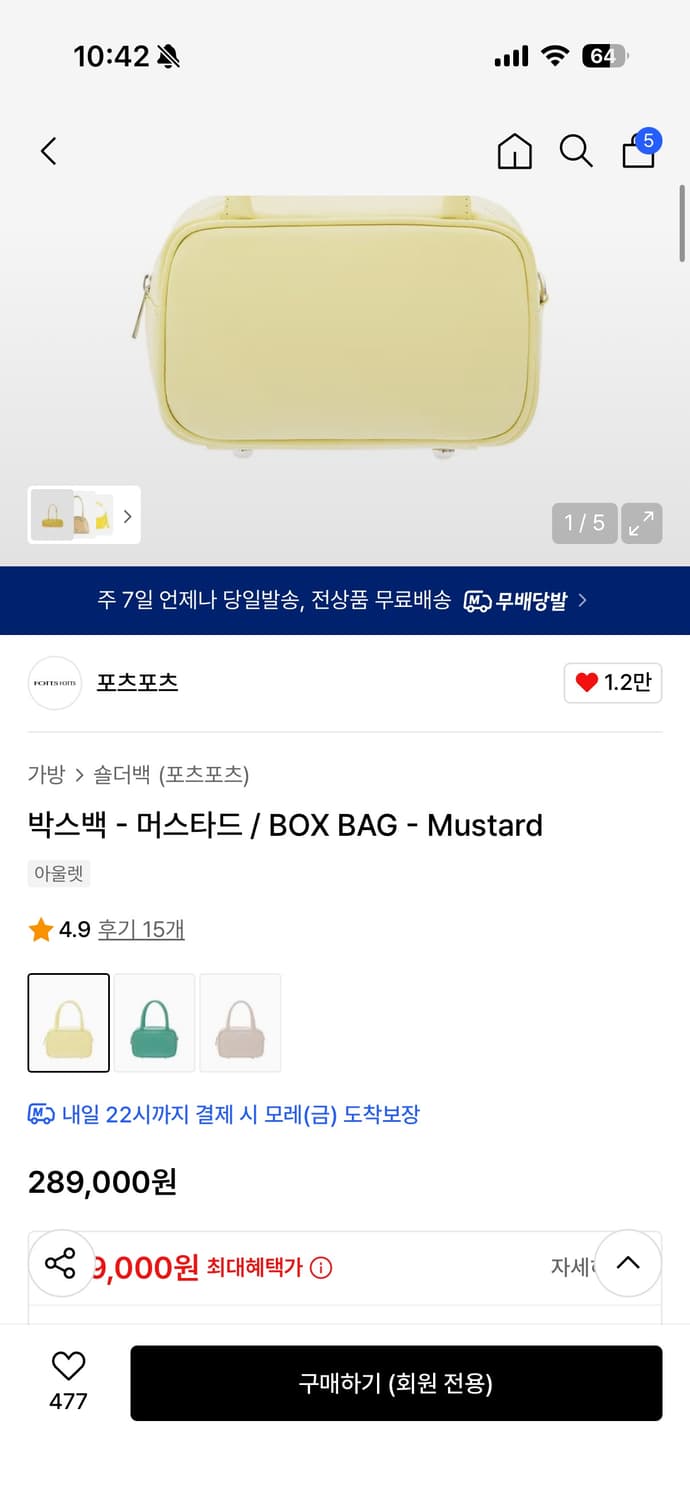Select the mustard yellow color option
The height and width of the screenshot is (1500, 690).
(x=69, y=1022)
